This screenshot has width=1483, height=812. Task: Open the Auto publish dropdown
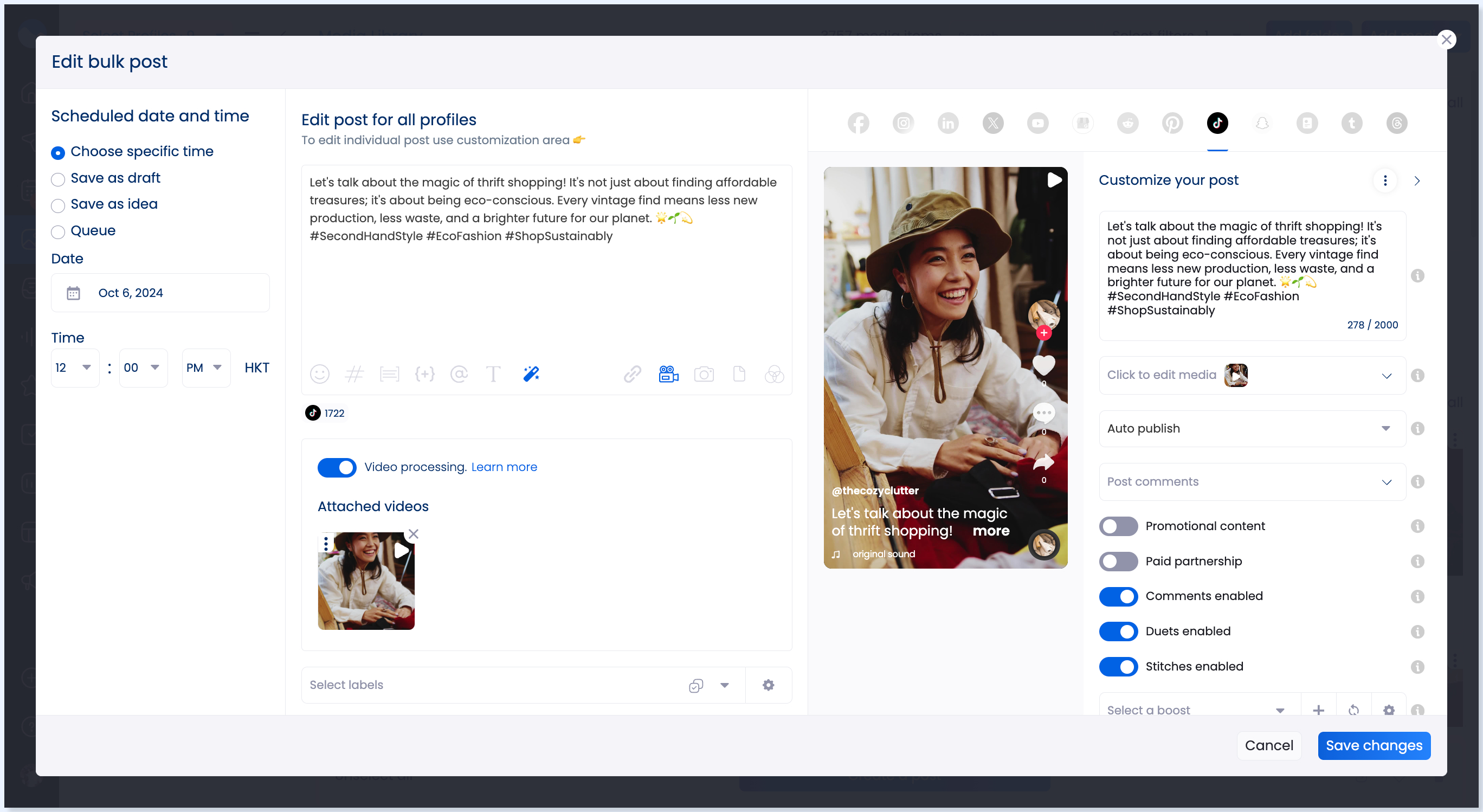pyautogui.click(x=1252, y=428)
